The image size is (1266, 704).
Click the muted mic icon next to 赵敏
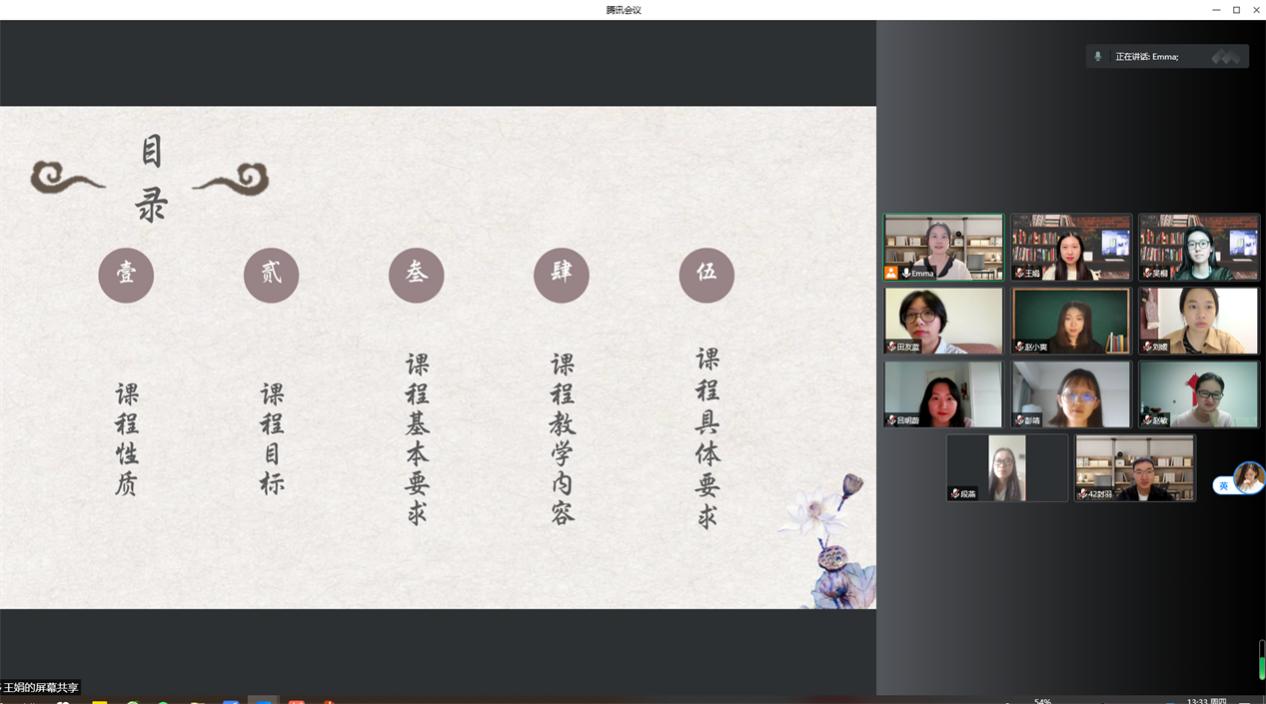coord(1147,421)
